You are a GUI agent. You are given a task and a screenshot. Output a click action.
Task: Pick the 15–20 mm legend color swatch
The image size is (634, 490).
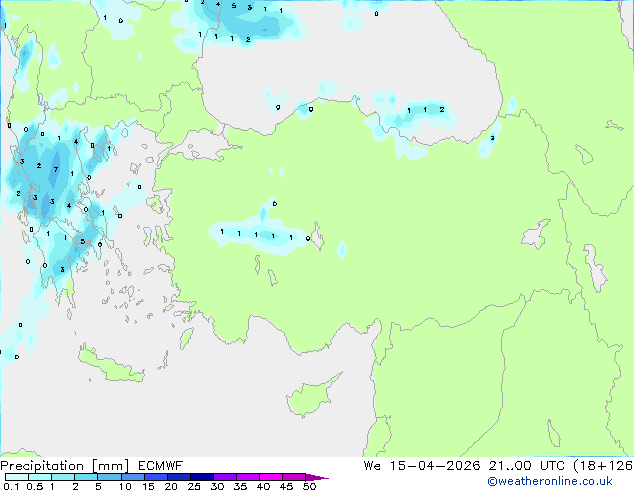point(156,477)
